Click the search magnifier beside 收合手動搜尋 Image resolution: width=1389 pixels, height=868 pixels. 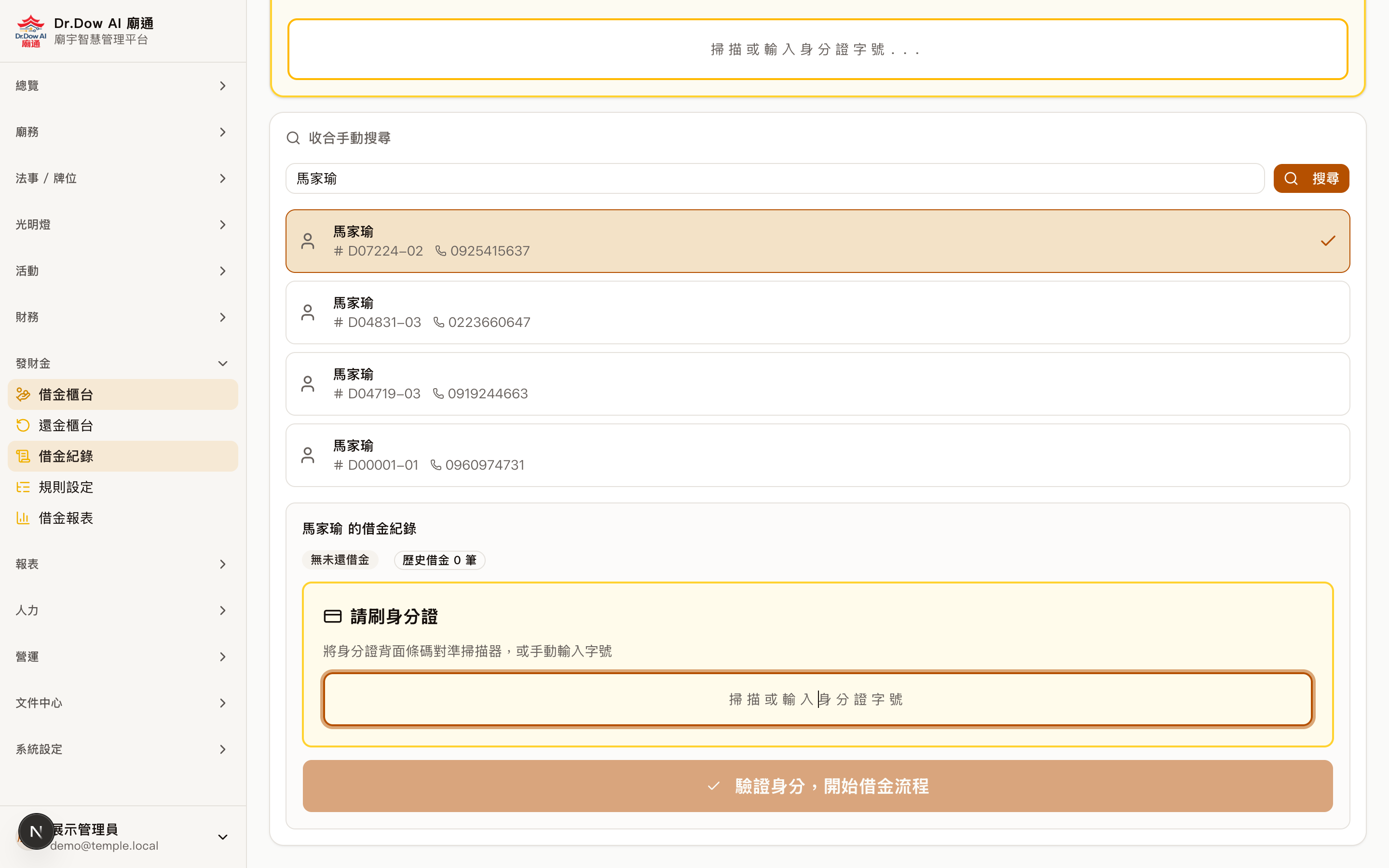[294, 138]
